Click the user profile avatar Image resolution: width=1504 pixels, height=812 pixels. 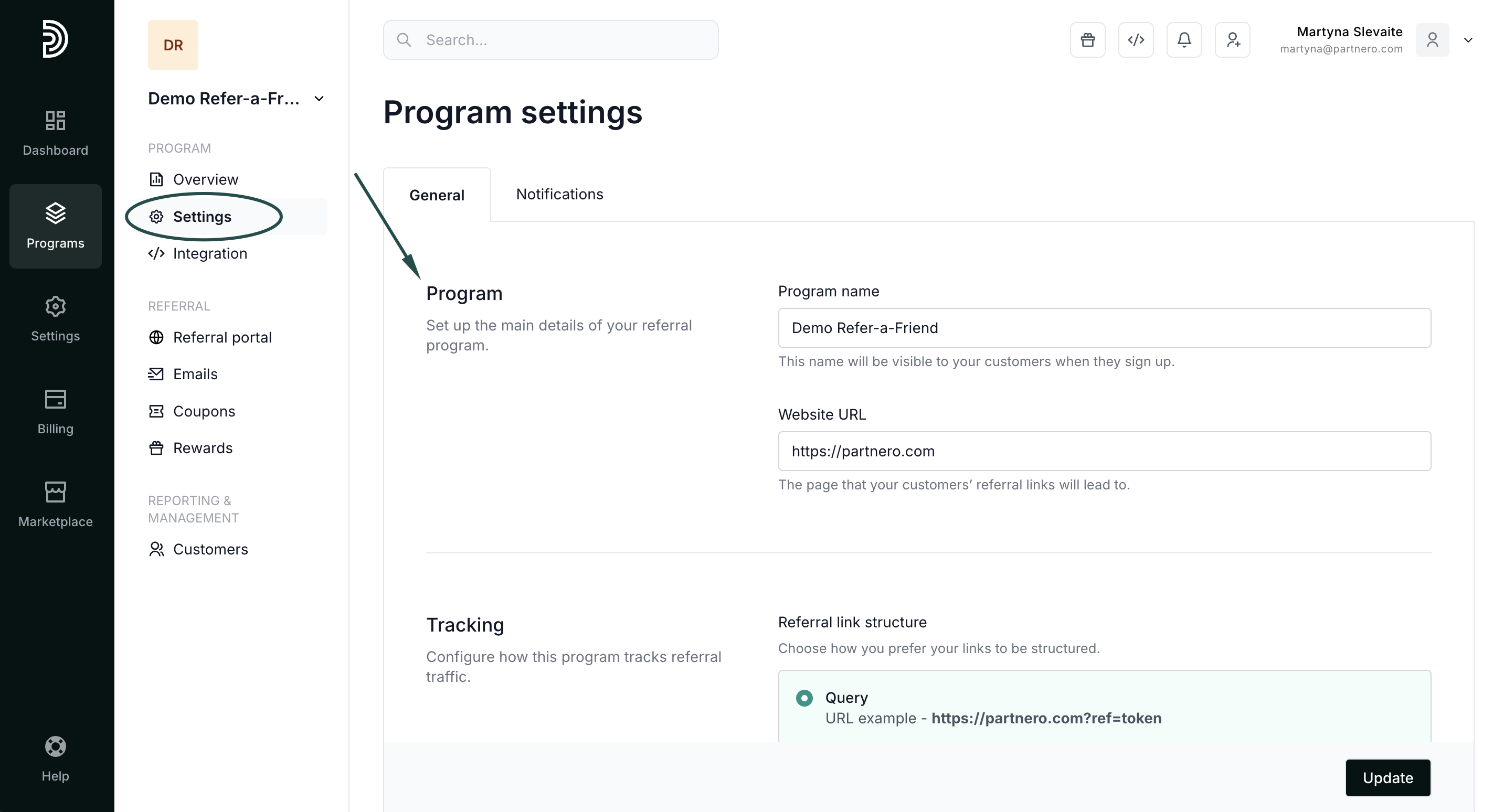pyautogui.click(x=1432, y=40)
